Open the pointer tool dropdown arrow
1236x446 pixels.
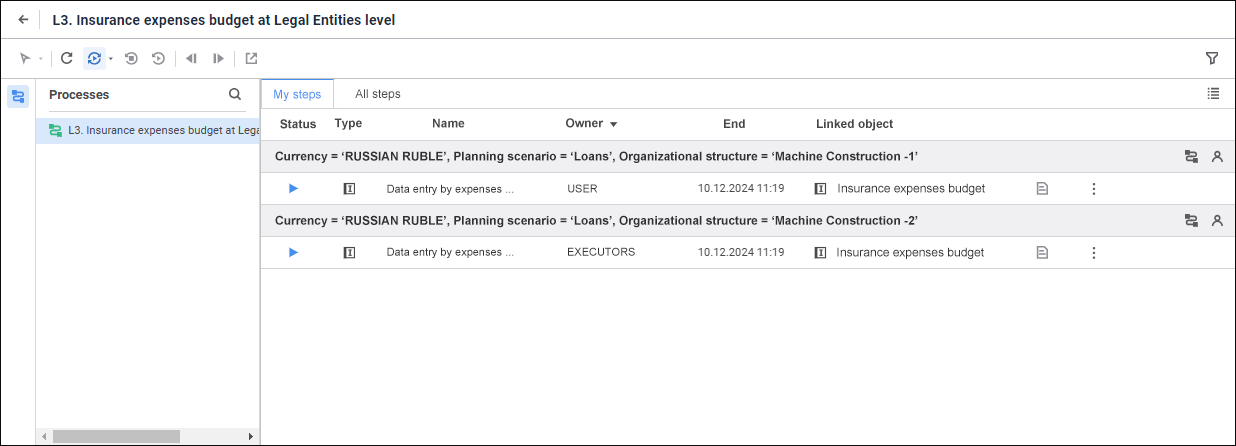click(40, 59)
